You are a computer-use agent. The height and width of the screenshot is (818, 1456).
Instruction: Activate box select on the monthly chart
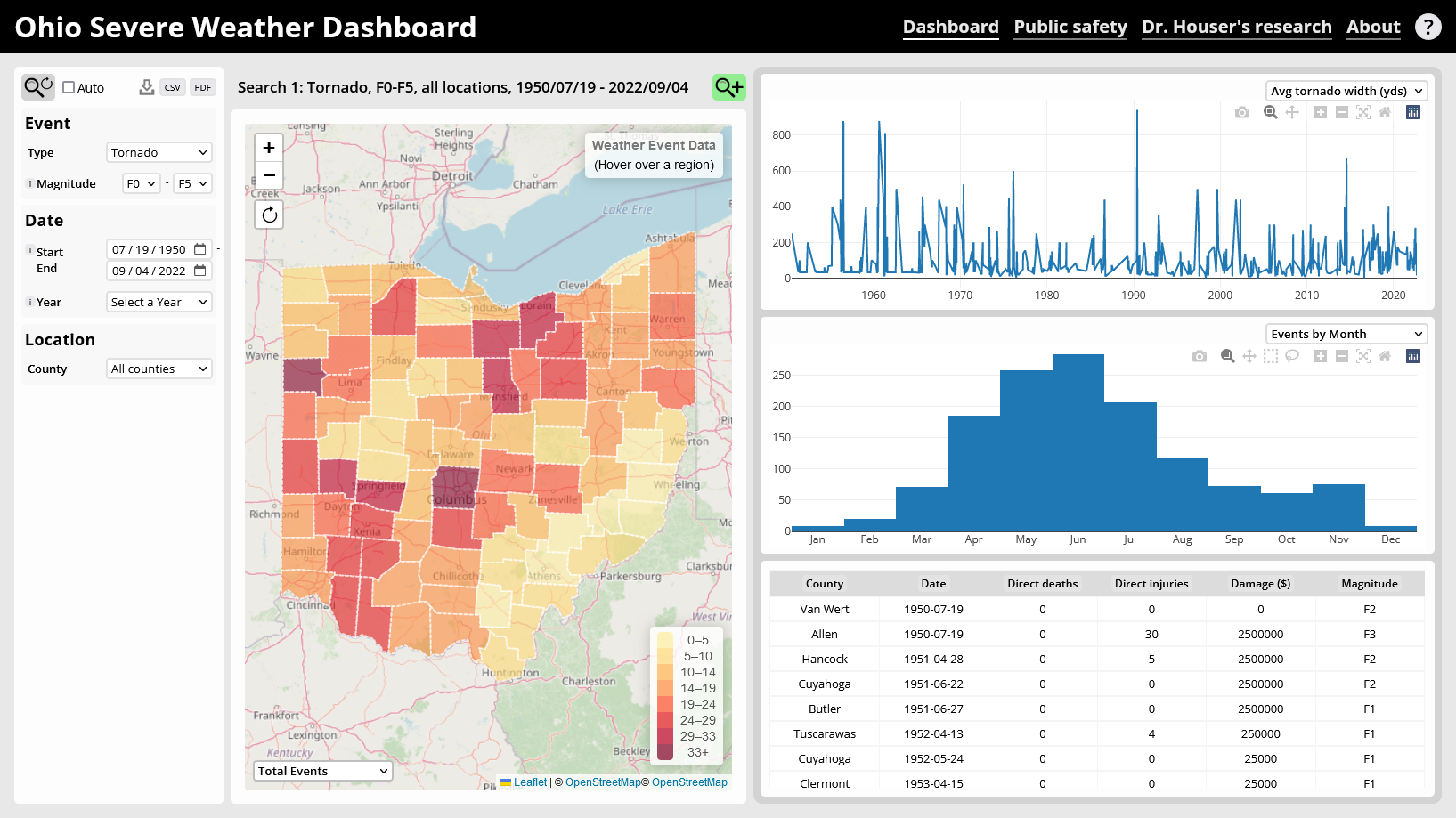click(1270, 356)
